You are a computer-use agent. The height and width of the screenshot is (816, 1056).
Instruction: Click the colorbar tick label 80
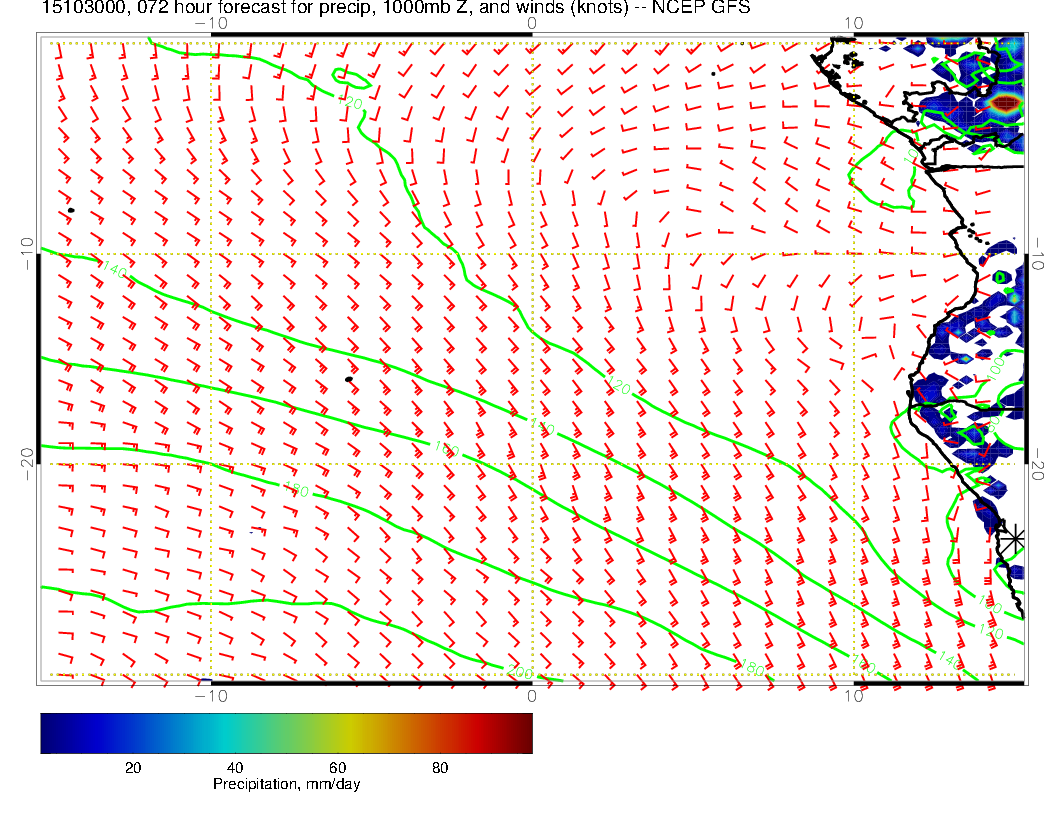[439, 767]
